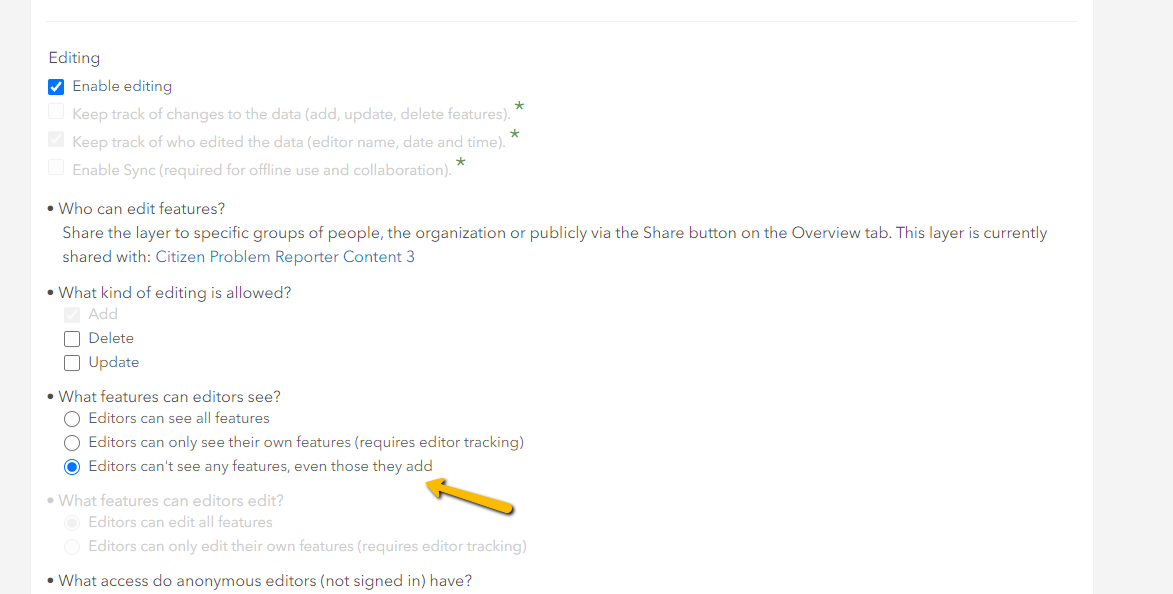1173x594 pixels.
Task: Enable the Update editing option
Action: 71,362
